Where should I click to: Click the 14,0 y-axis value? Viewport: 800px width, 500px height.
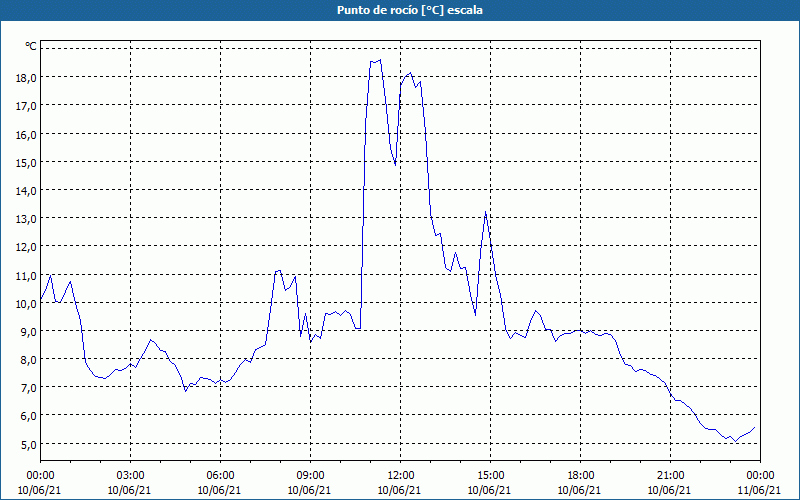[x=26, y=191]
